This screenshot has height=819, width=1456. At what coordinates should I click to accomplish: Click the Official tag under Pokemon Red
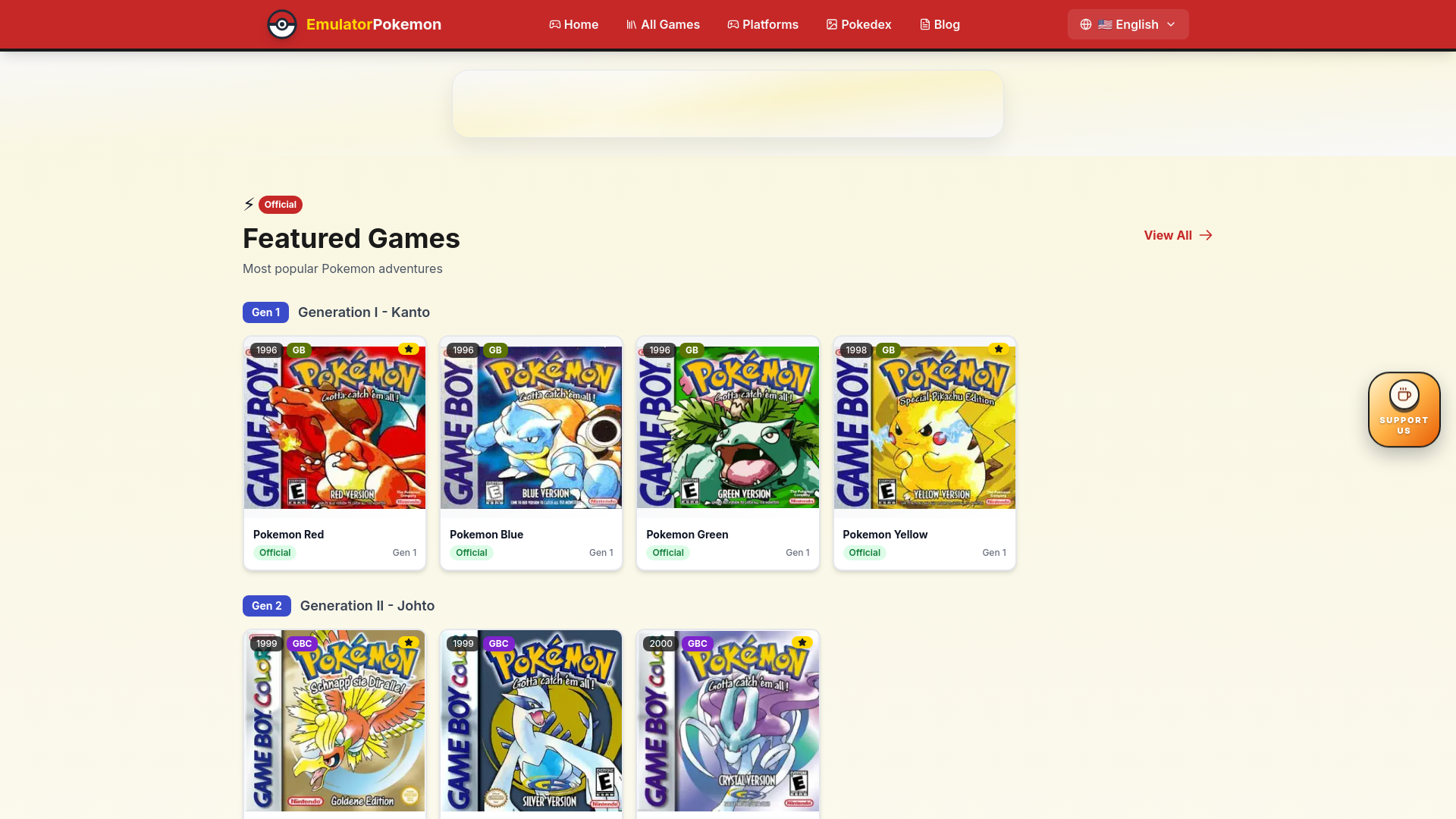tap(275, 553)
